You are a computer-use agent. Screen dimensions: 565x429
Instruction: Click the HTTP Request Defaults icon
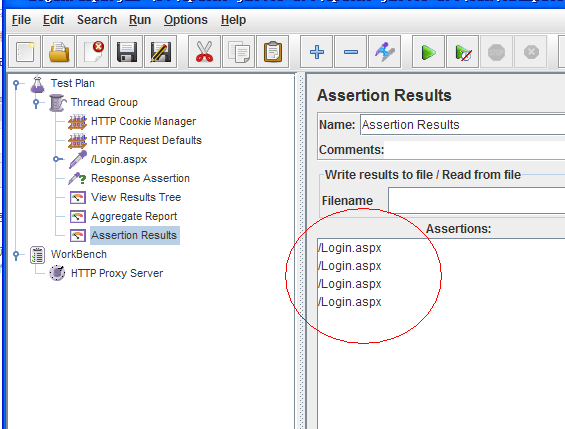(x=77, y=141)
